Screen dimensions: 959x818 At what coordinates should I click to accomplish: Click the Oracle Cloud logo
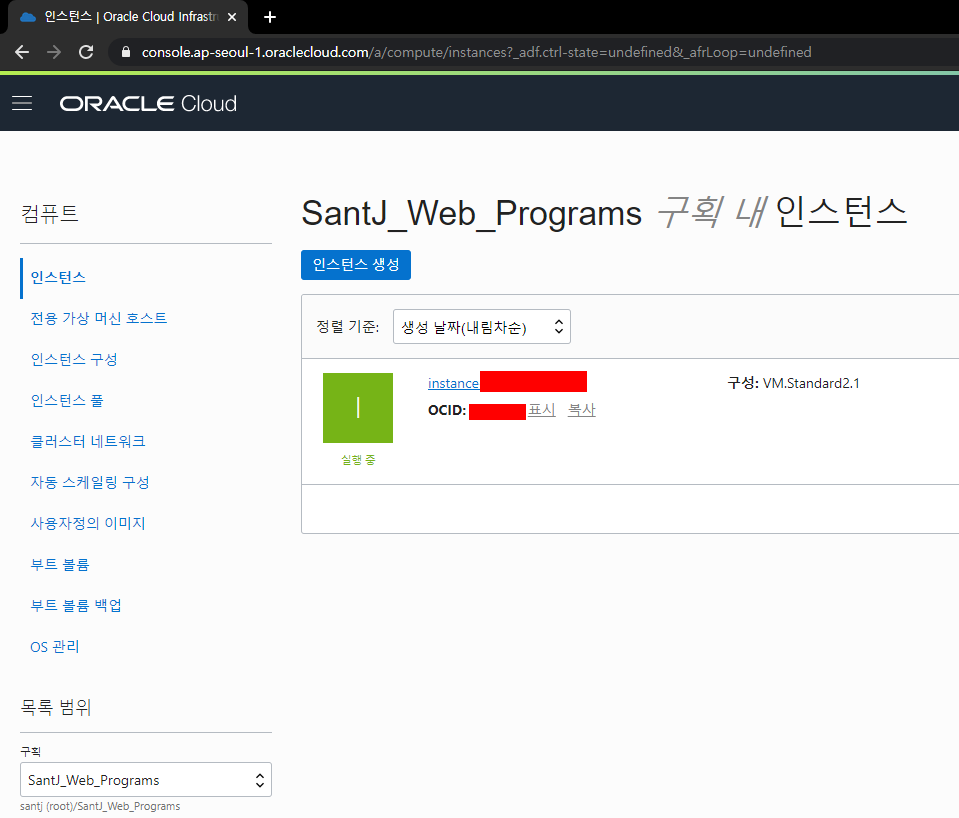148,103
